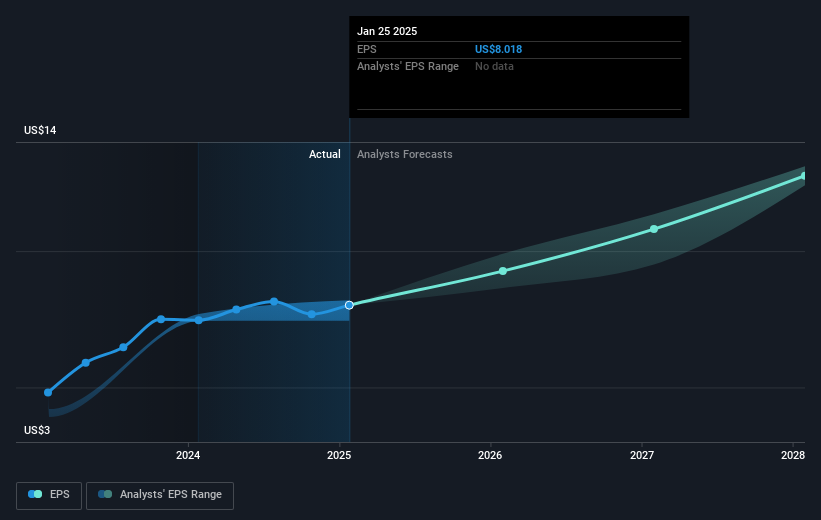Click the 2026 x-axis label
This screenshot has height=520, width=821.
tap(490, 455)
